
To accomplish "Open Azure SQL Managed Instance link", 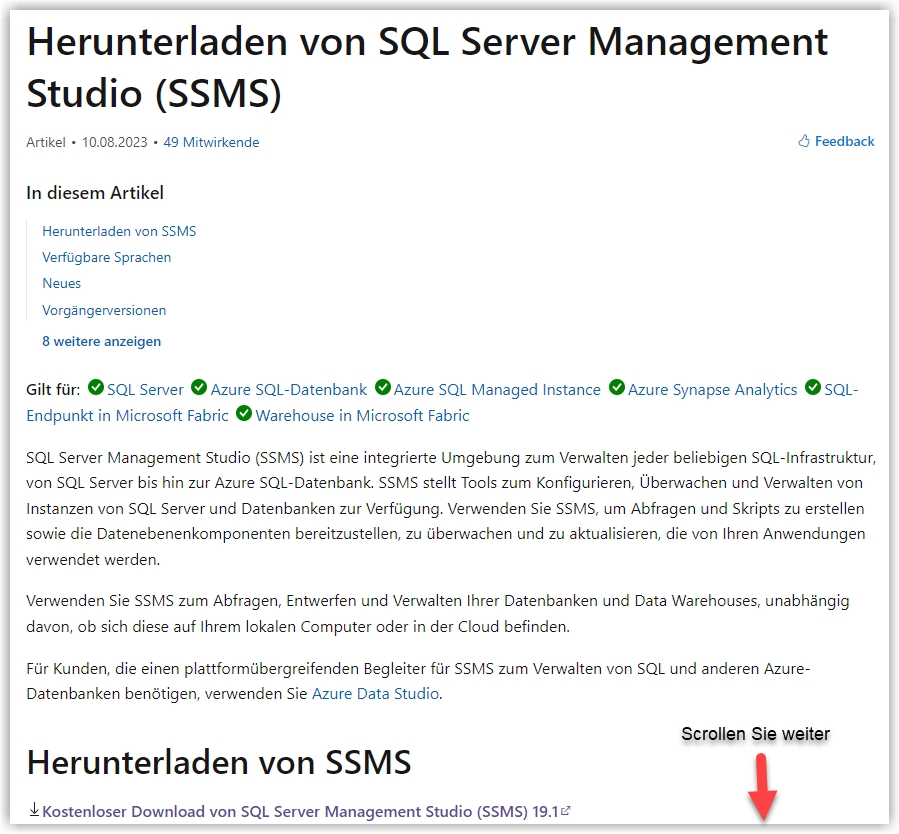I will (497, 390).
